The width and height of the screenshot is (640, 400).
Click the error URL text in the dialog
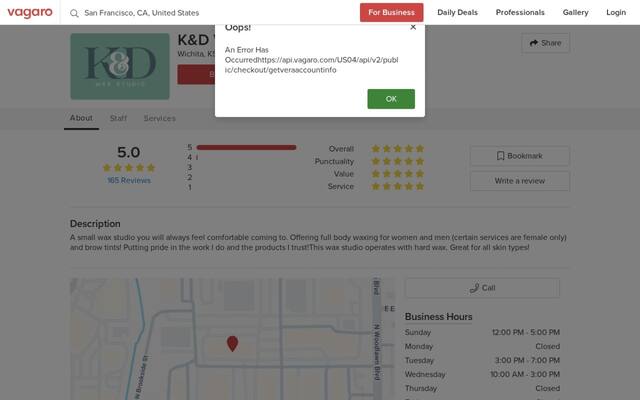tap(311, 65)
